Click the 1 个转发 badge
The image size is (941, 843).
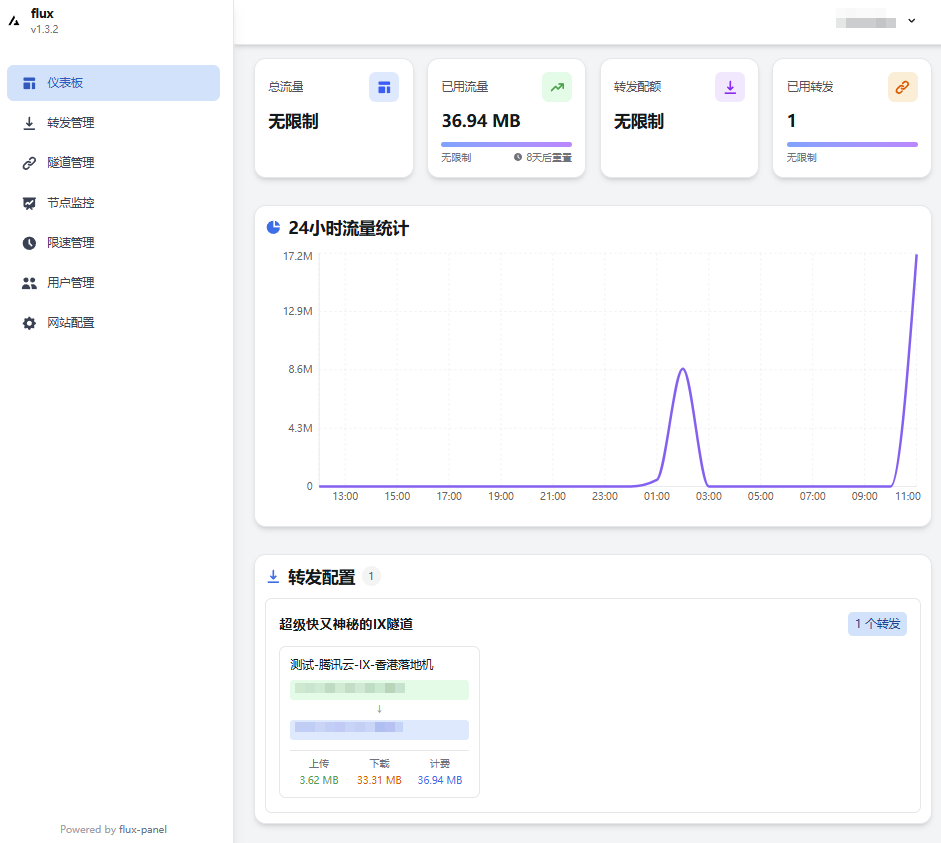coord(877,624)
